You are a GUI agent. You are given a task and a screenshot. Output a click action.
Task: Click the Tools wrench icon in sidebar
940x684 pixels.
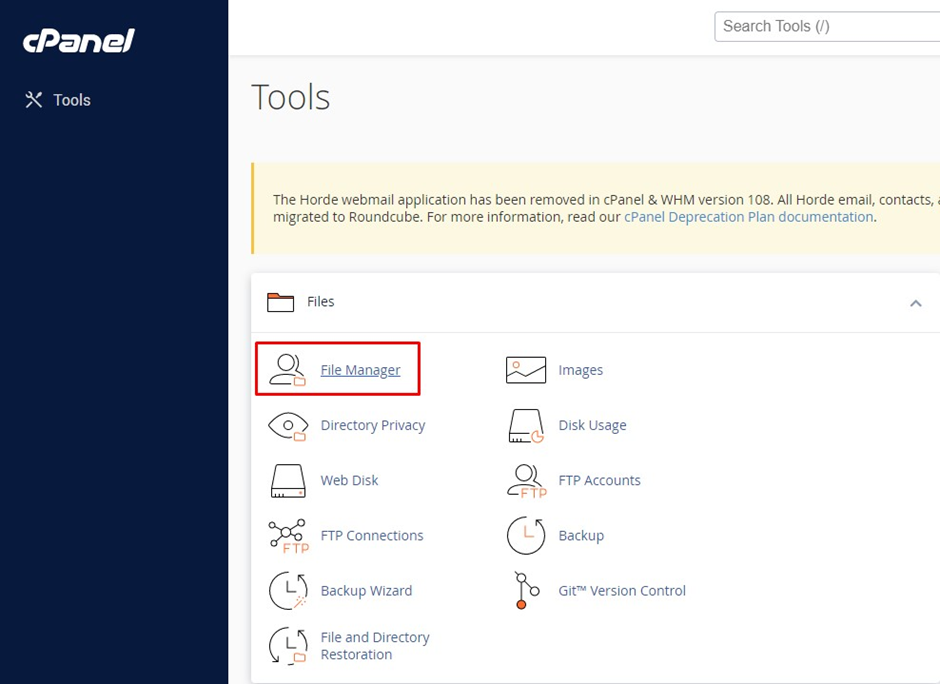click(x=34, y=100)
